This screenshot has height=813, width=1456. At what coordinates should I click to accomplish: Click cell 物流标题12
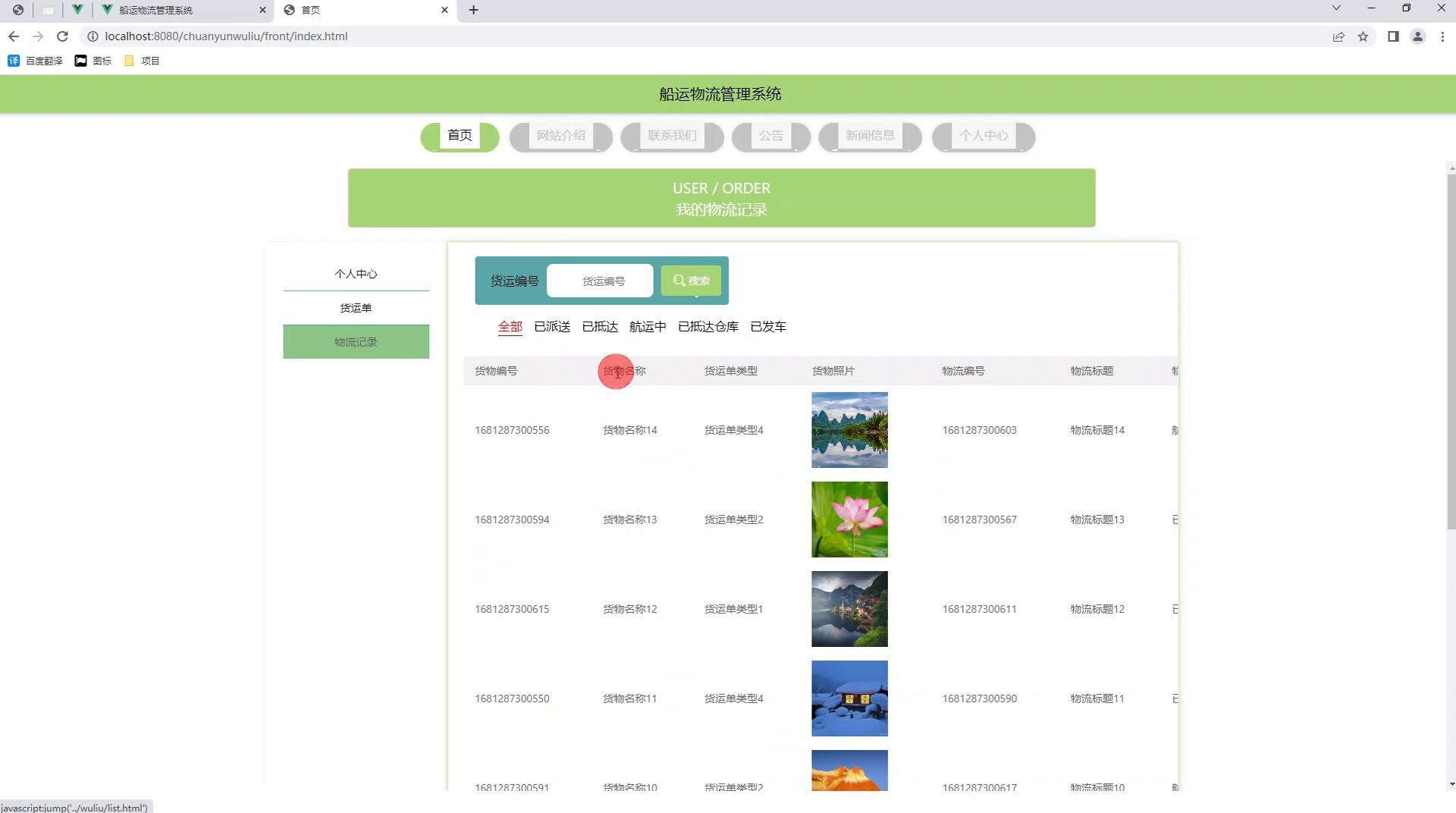pyautogui.click(x=1097, y=609)
